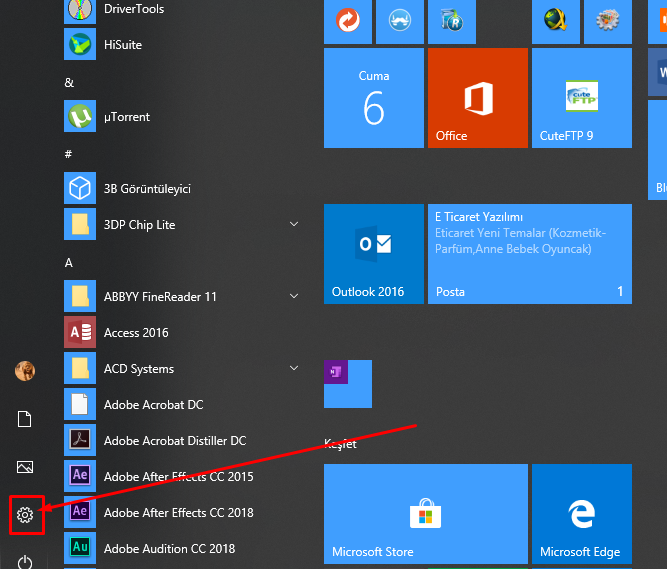
Task: Open the OneNote small tile
Action: 348,384
